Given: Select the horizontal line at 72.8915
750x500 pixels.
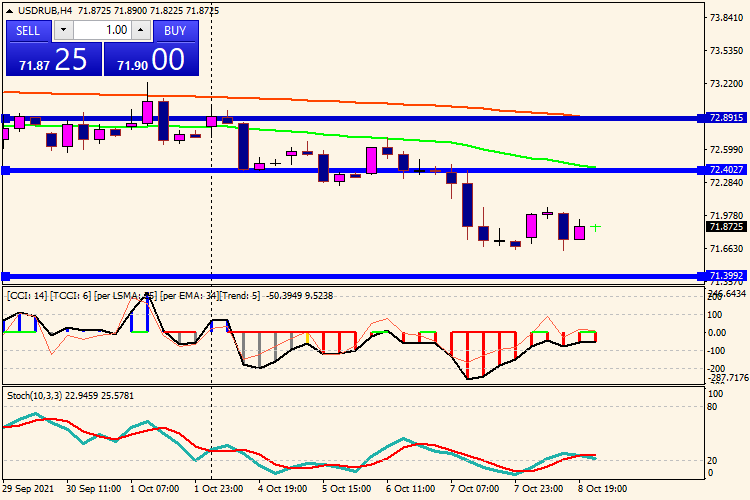Looking at the screenshot, I should click(352, 118).
